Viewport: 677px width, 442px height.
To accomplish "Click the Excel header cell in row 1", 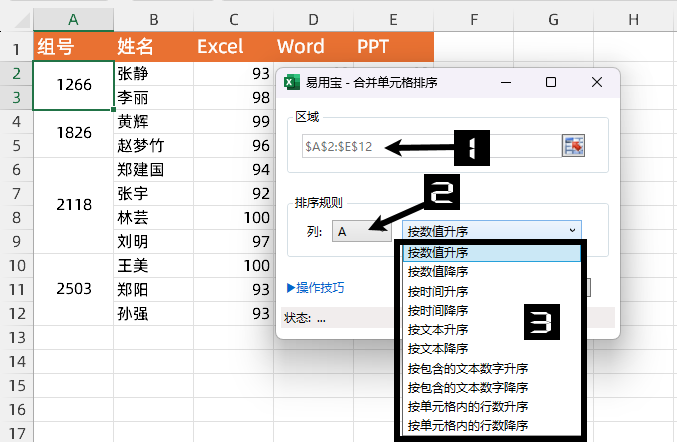I will (x=234, y=47).
